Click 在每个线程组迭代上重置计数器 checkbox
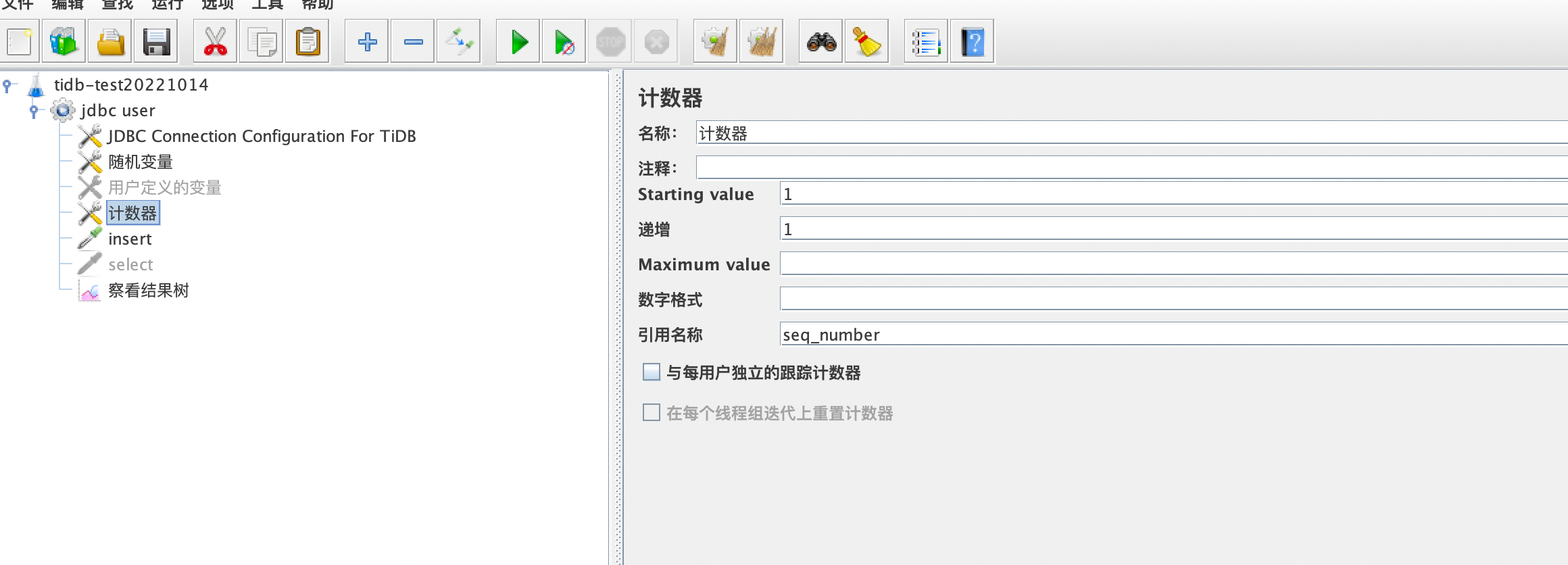 pos(651,413)
